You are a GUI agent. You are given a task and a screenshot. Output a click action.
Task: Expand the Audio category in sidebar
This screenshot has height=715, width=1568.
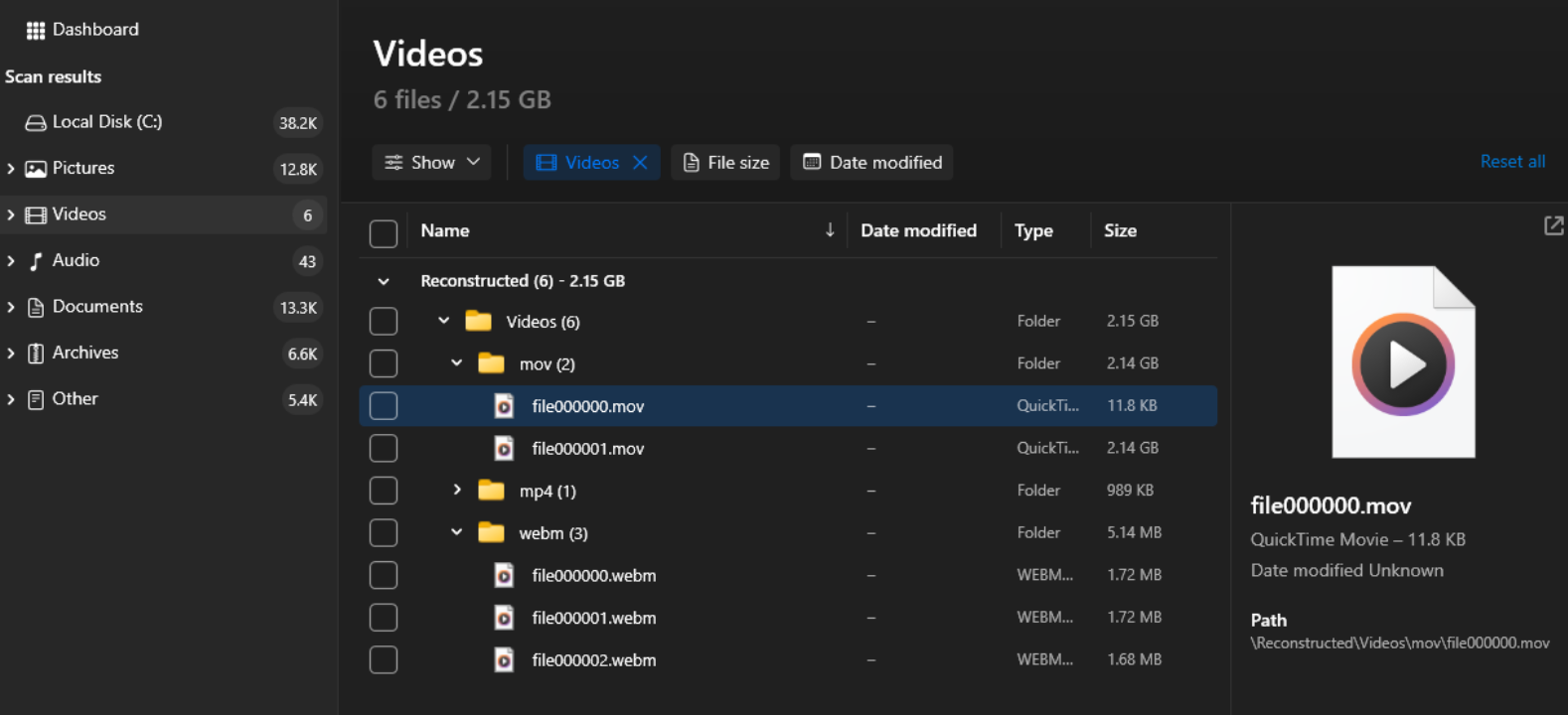[x=11, y=261]
